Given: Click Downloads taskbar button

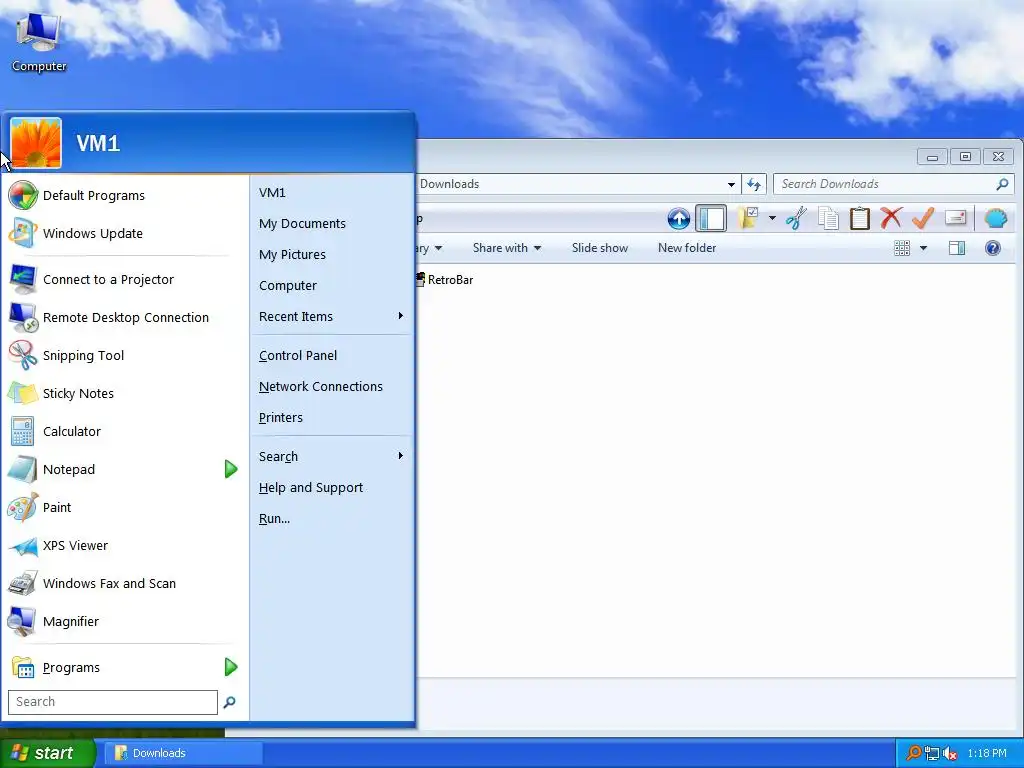Looking at the screenshot, I should pos(183,753).
